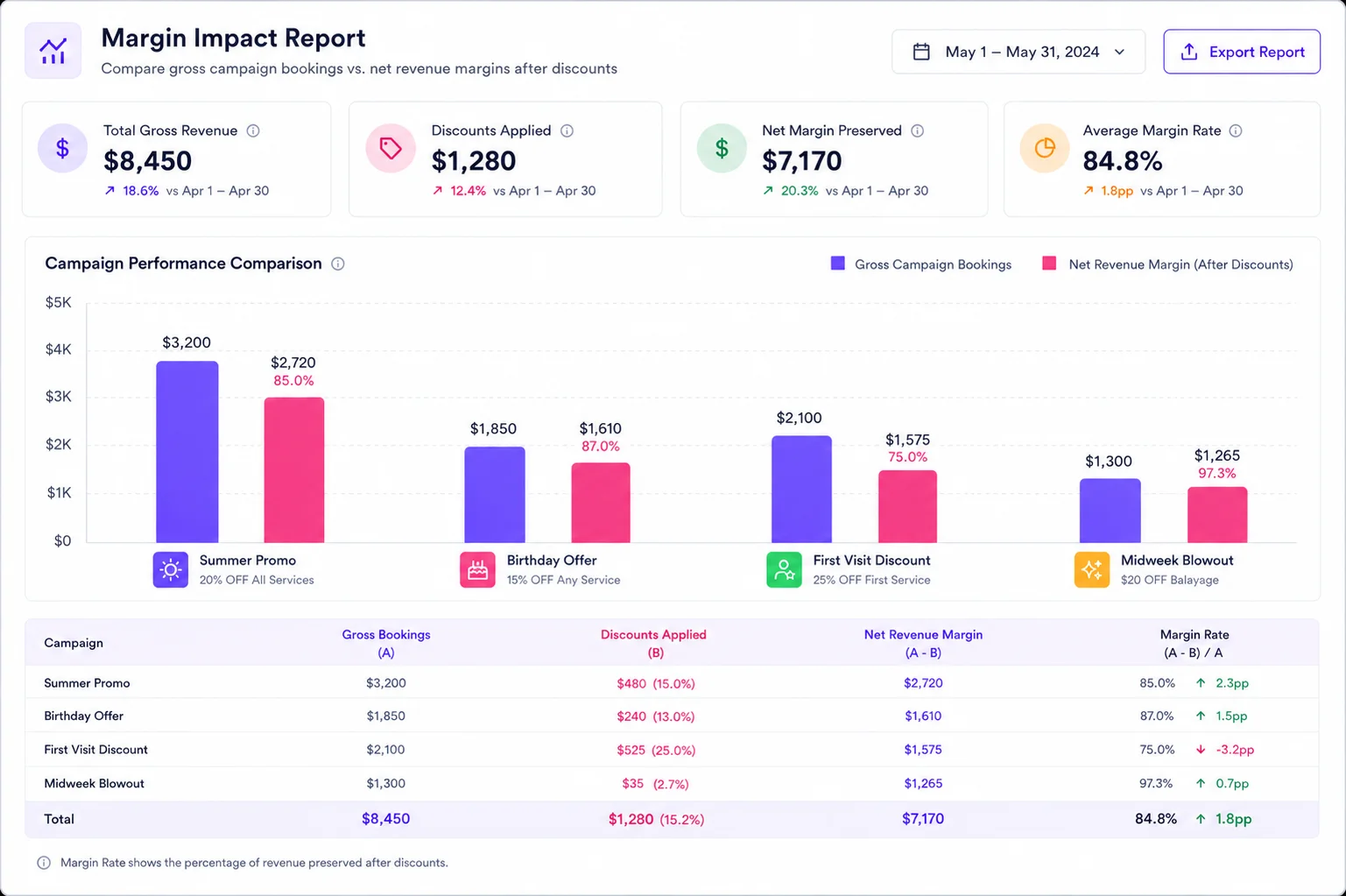Click the $2,100 First Visit Discount gross bar
Viewport: 1346px width, 896px height.
[x=801, y=490]
